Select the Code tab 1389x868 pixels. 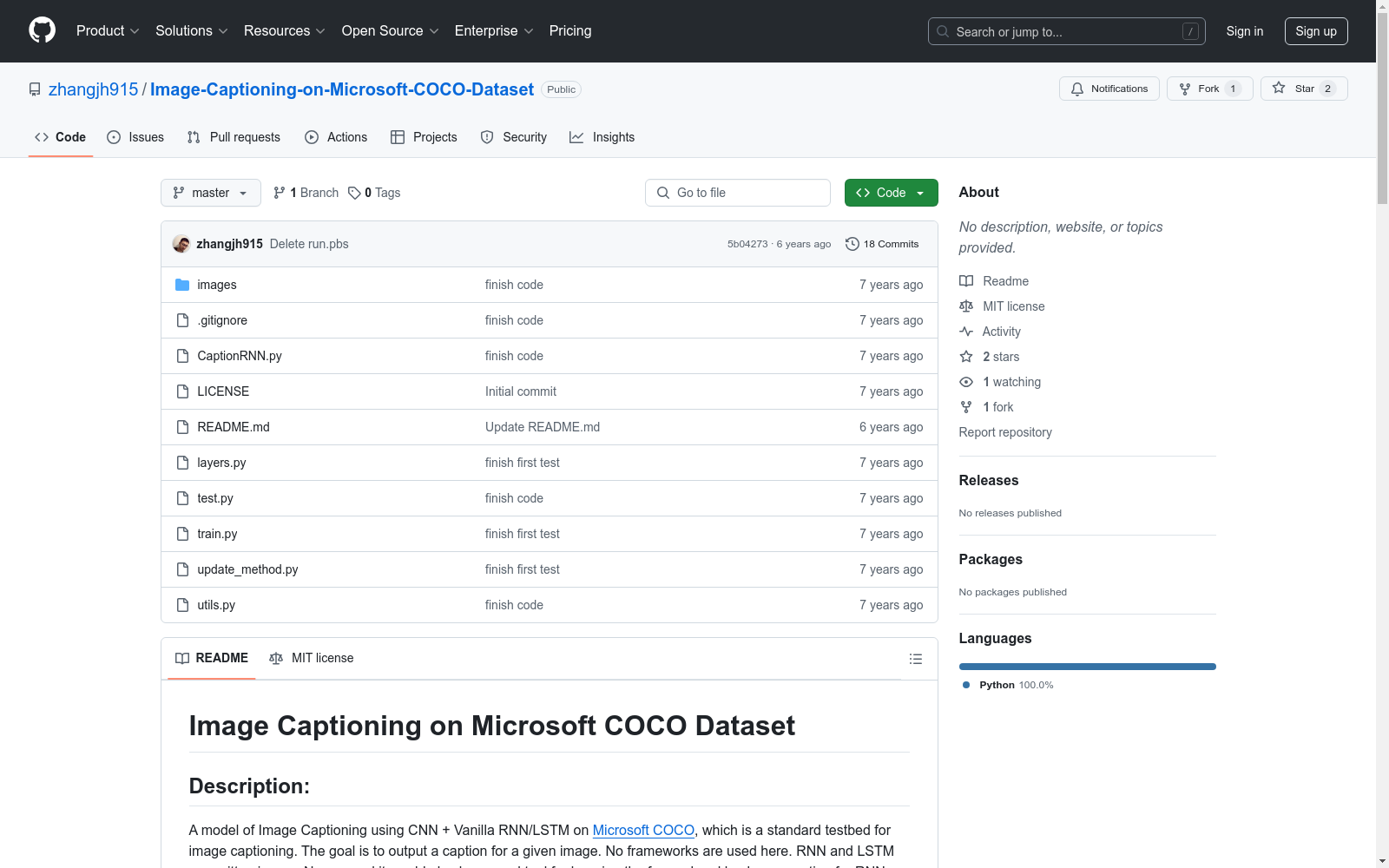coord(61,137)
